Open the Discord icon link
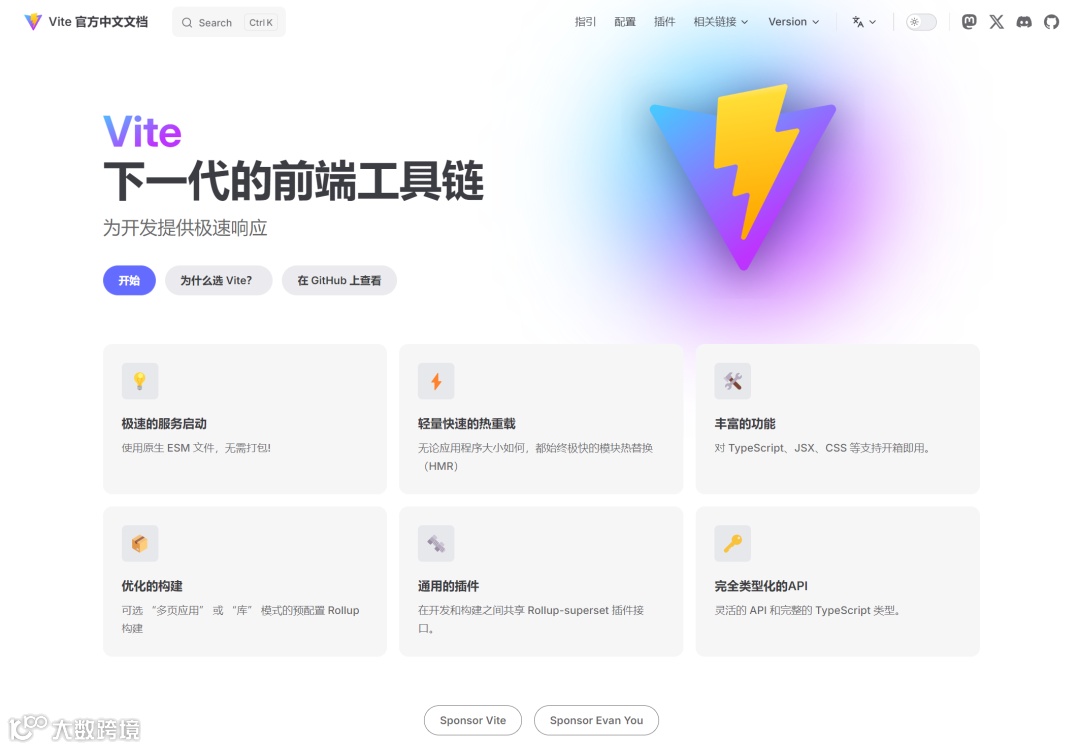The height and width of the screenshot is (749, 1080). click(x=1024, y=22)
